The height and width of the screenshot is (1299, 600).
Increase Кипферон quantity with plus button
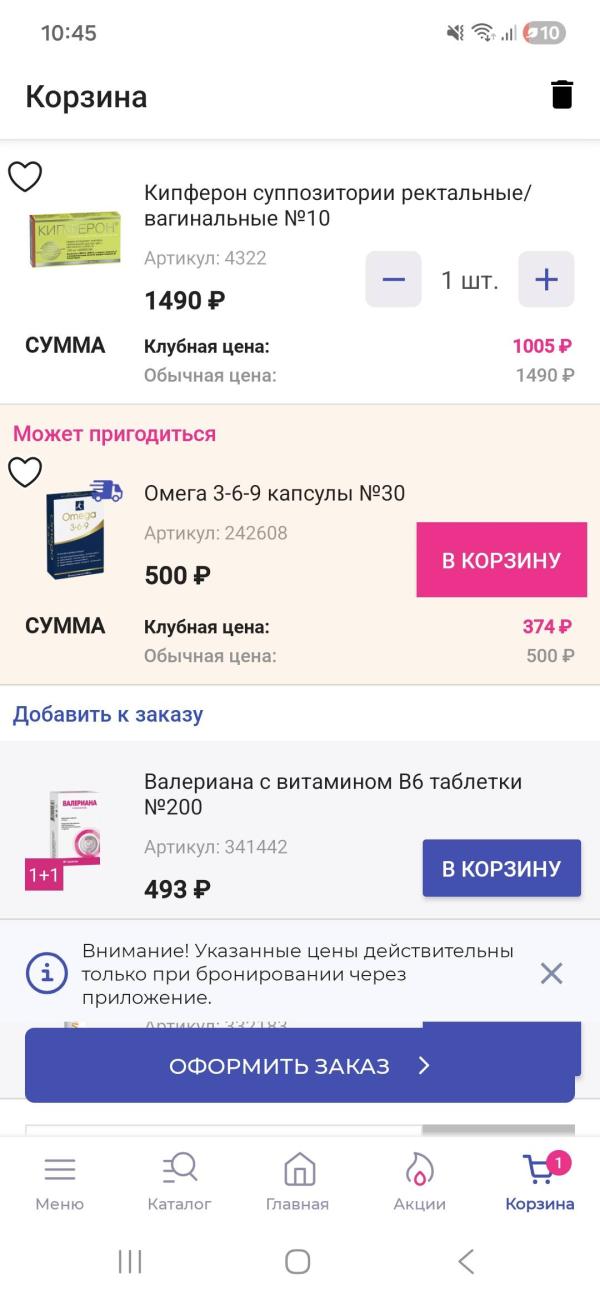[546, 279]
